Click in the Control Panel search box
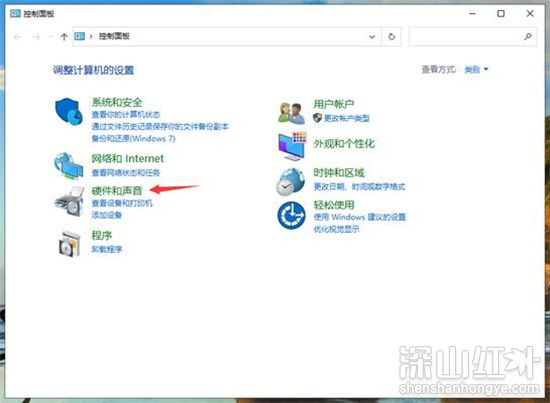This screenshot has width=550, height=403. (x=472, y=36)
